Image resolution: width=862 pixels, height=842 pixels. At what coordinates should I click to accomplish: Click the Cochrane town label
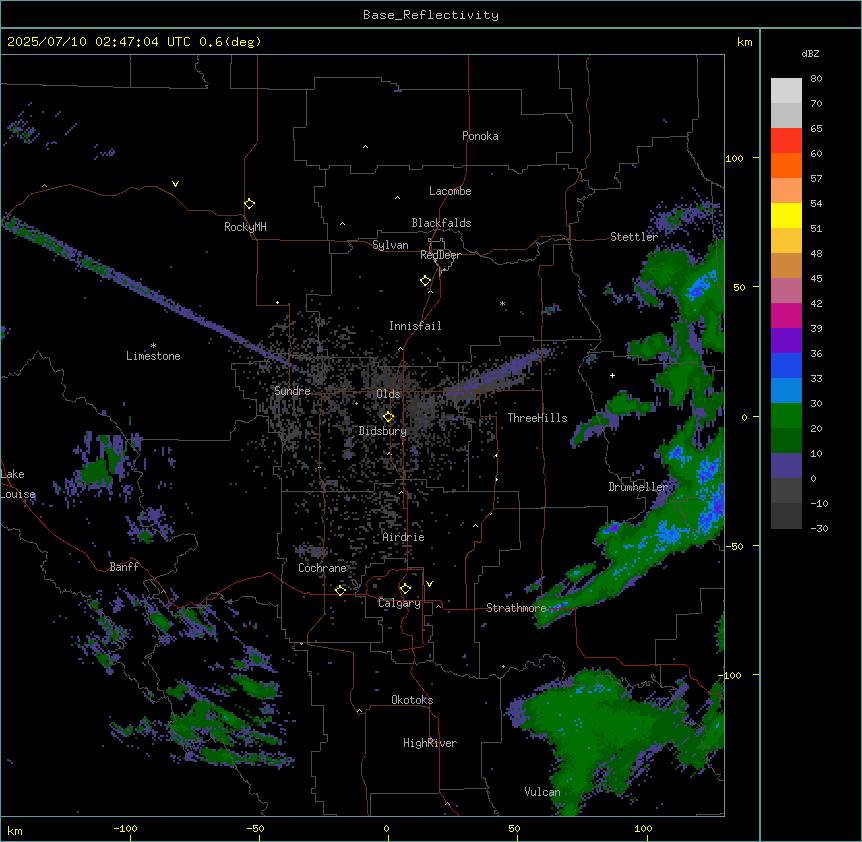[322, 568]
